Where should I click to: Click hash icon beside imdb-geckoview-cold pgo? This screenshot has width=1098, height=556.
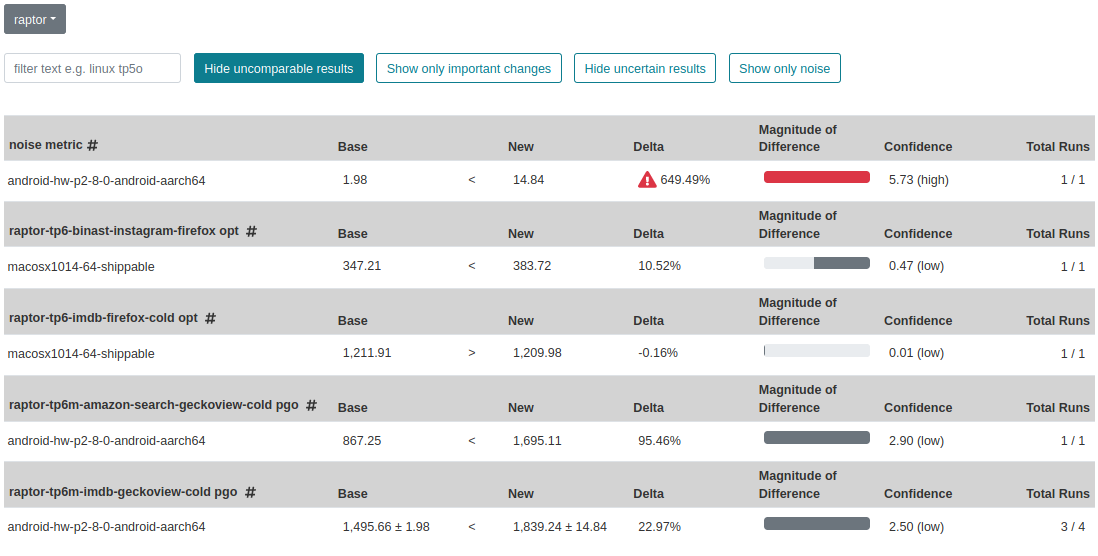click(x=250, y=492)
